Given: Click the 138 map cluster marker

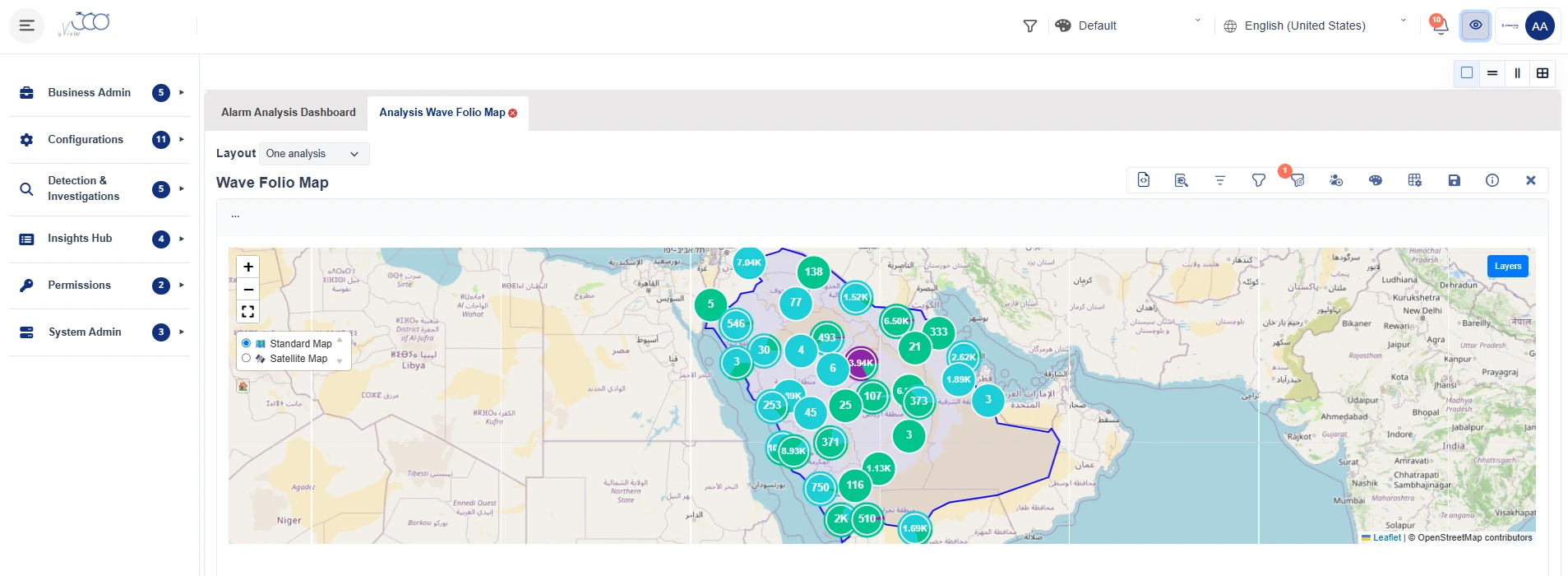Looking at the screenshot, I should click(x=813, y=272).
